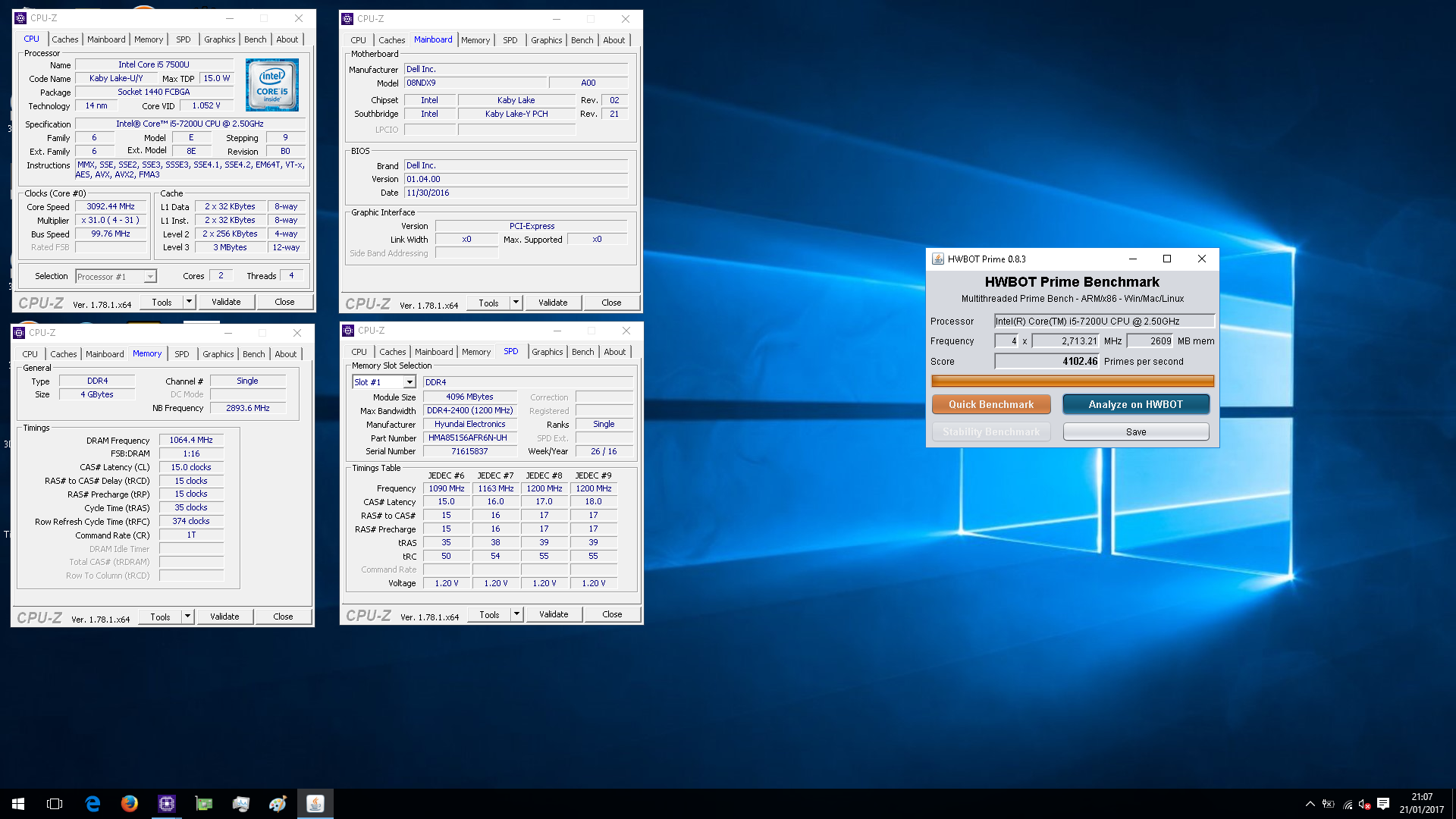Click the title bar icon of CPU-Z CPU window
Screen dimensions: 1456x819
coord(20,18)
